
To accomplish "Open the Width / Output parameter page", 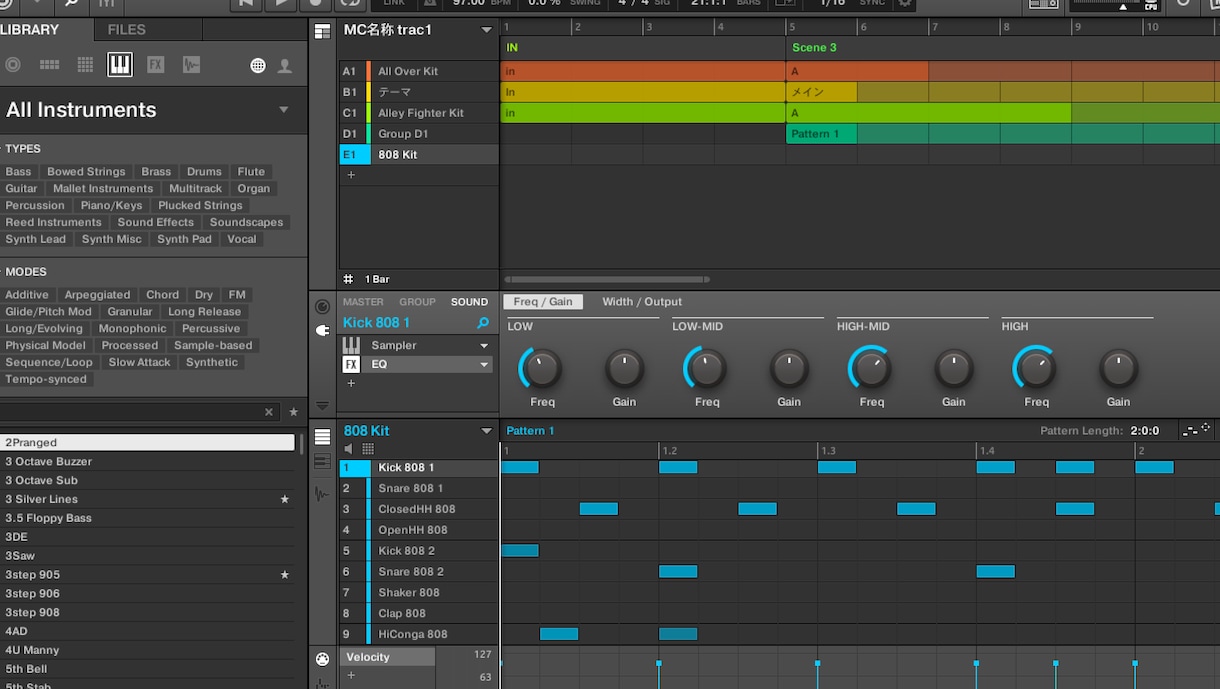I will coord(642,302).
